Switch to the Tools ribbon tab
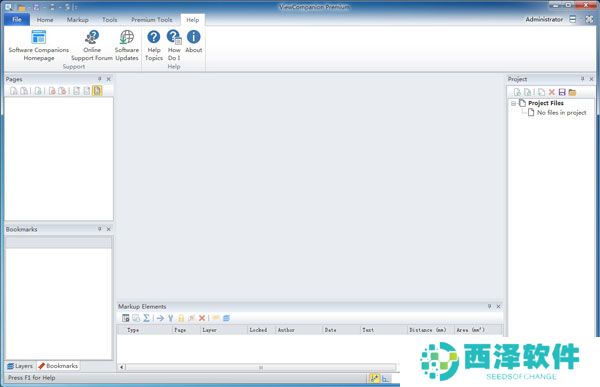600x387 pixels. (x=109, y=20)
